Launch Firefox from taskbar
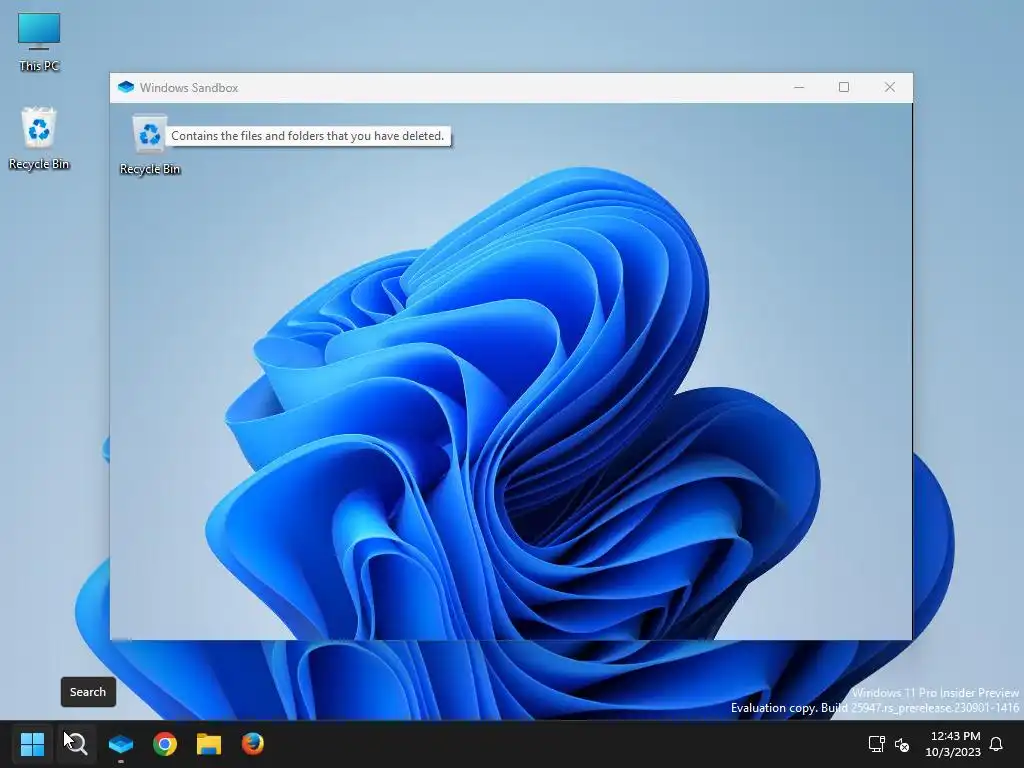Image resolution: width=1024 pixels, height=768 pixels. [x=253, y=744]
